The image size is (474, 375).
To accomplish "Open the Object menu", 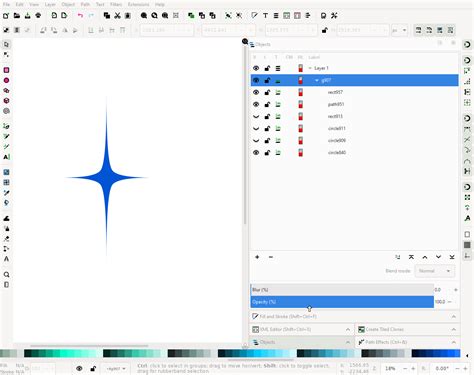I will [x=68, y=4].
